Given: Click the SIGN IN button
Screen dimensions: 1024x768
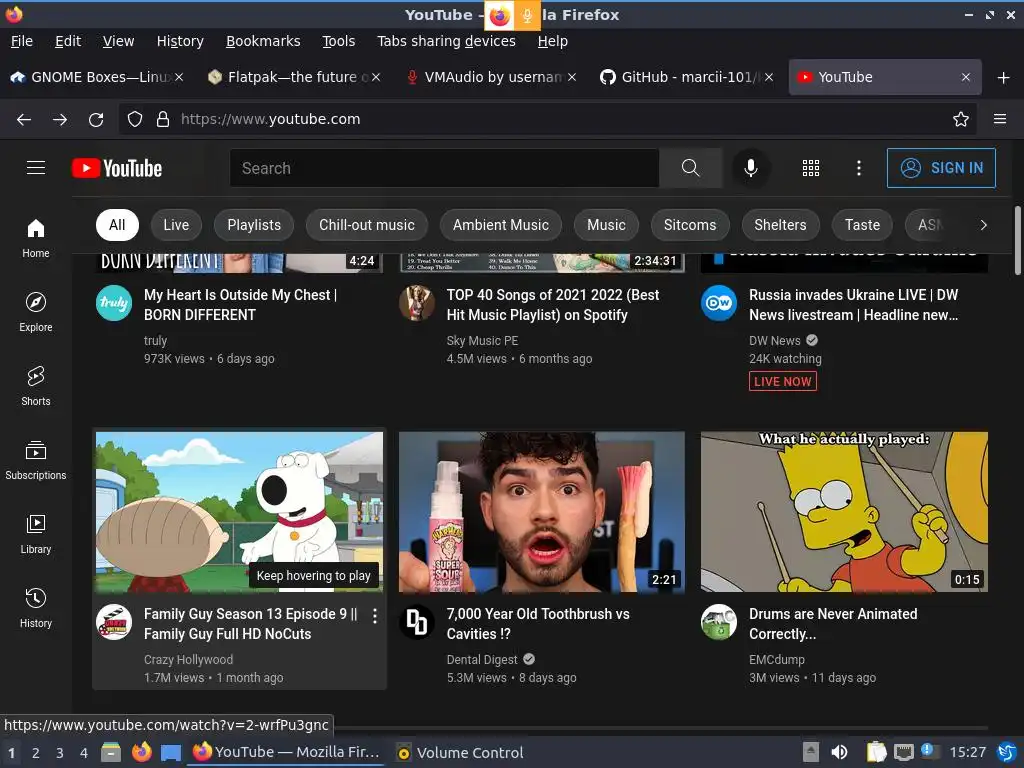Looking at the screenshot, I should [941, 168].
